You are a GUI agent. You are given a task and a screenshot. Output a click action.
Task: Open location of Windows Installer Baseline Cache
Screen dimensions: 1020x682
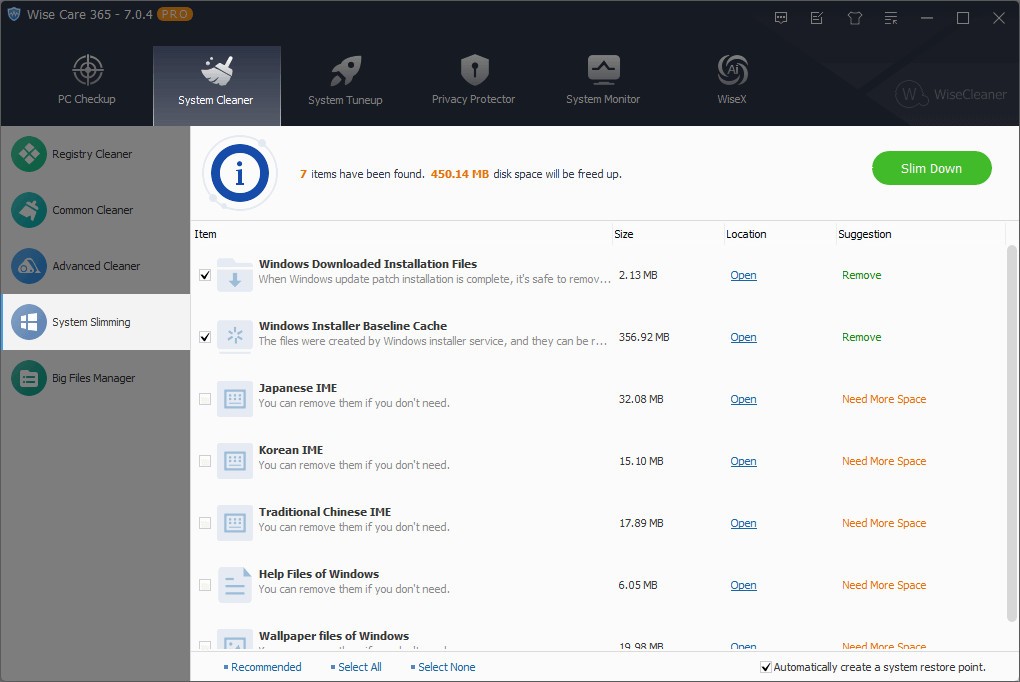tap(743, 337)
